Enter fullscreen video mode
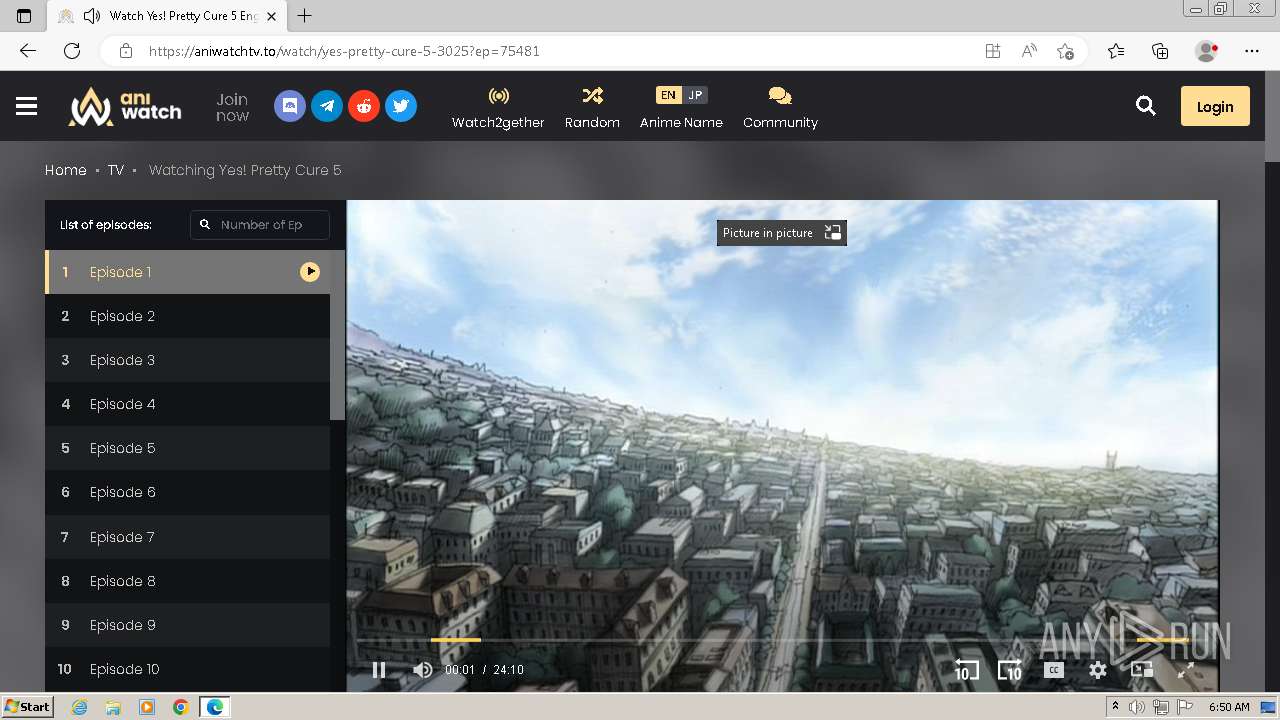The height and width of the screenshot is (720, 1280). pyautogui.click(x=1186, y=670)
